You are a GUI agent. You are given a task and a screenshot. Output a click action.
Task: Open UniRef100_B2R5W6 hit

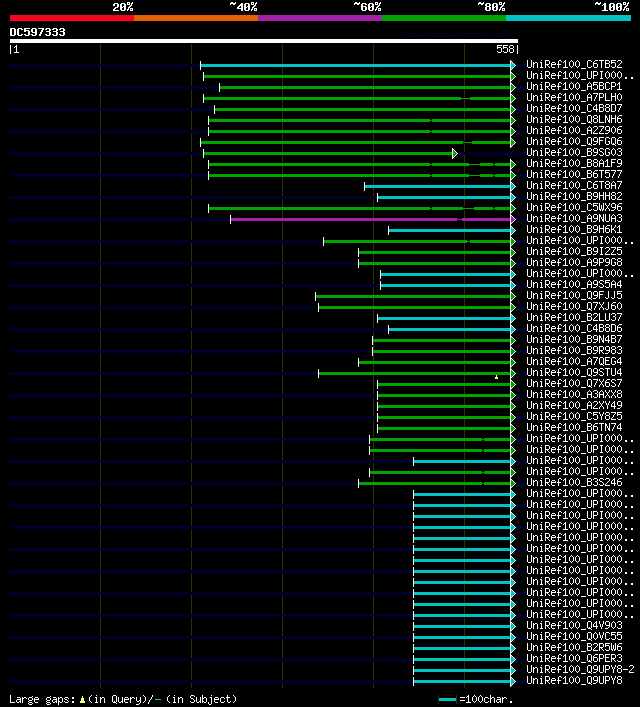click(574, 647)
